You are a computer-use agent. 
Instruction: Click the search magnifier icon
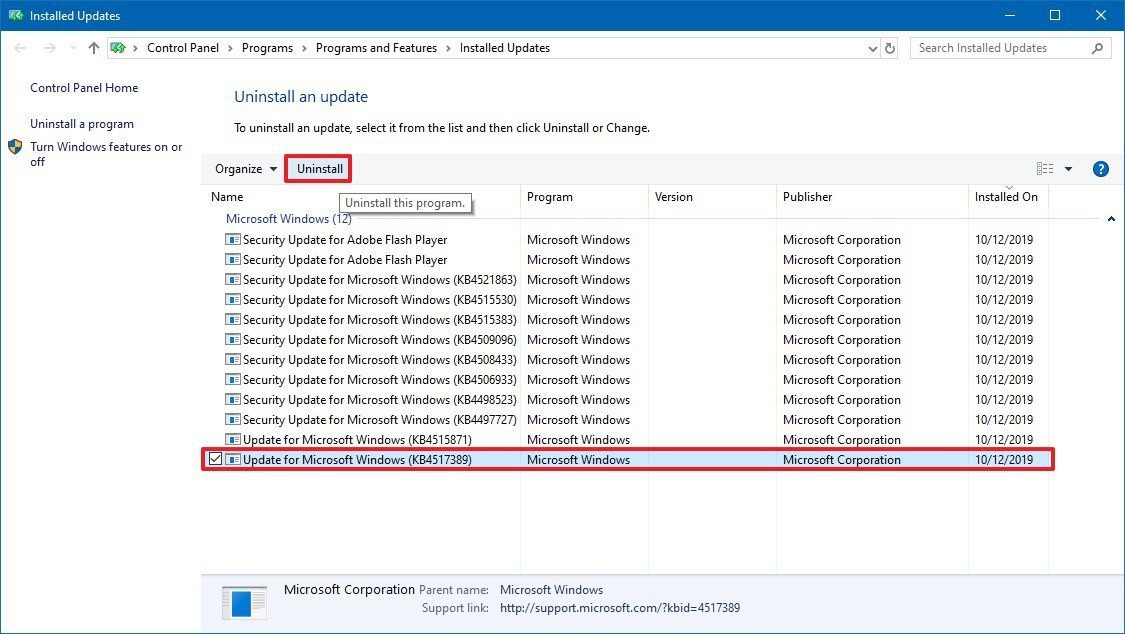click(1097, 48)
